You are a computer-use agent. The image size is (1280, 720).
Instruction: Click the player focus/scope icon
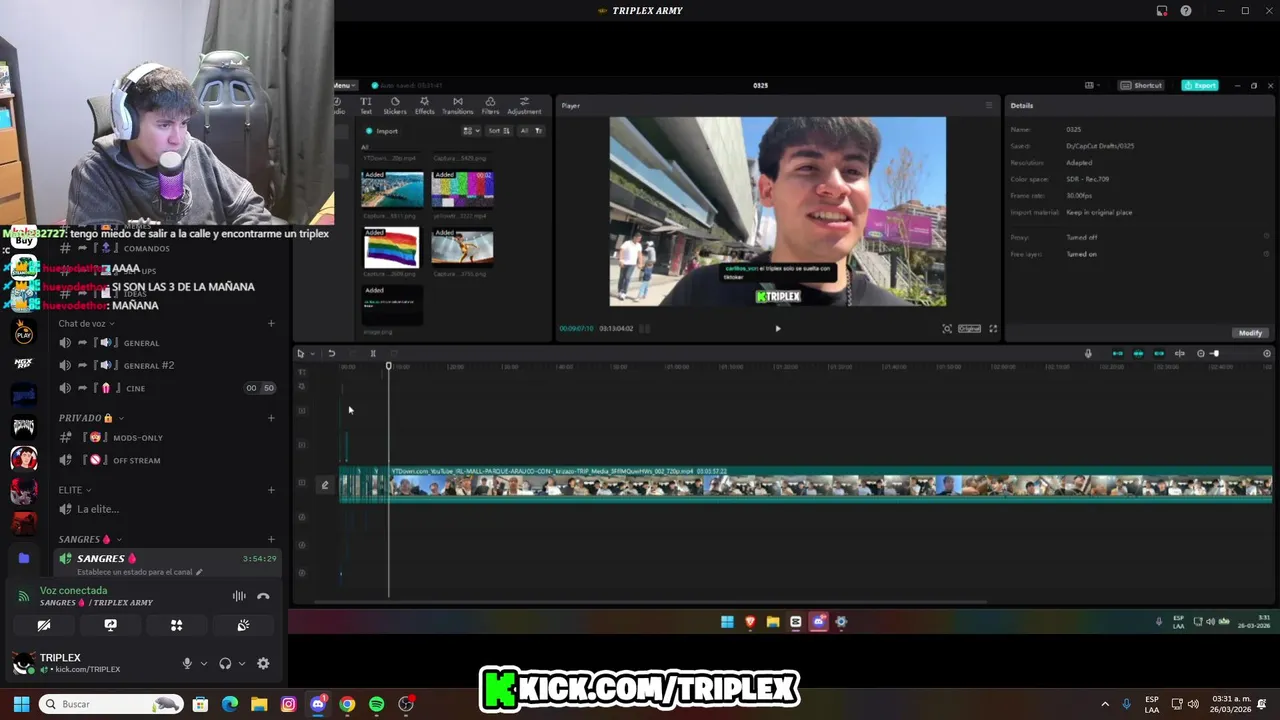click(x=947, y=328)
